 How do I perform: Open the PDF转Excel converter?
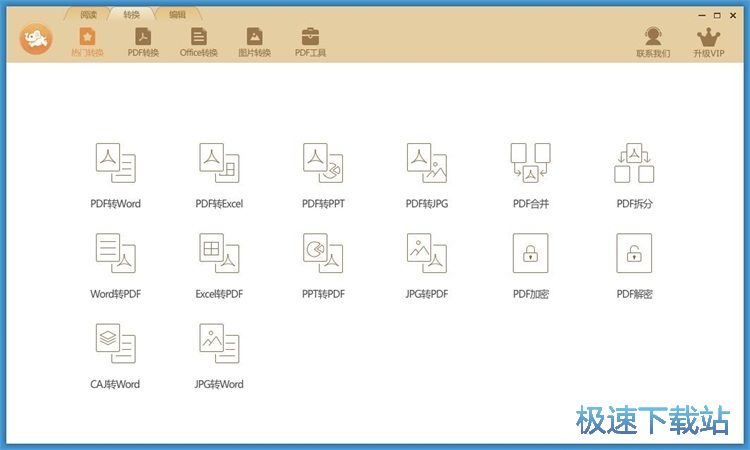coord(219,175)
